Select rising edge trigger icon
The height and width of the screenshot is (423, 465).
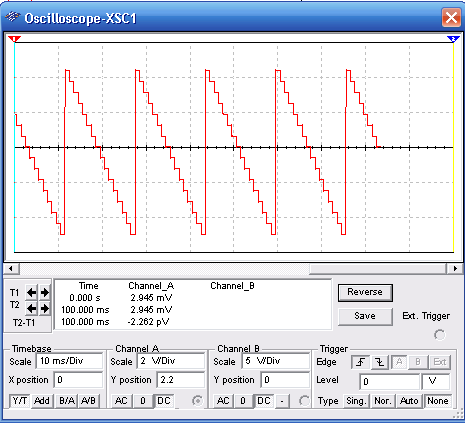tap(360, 362)
